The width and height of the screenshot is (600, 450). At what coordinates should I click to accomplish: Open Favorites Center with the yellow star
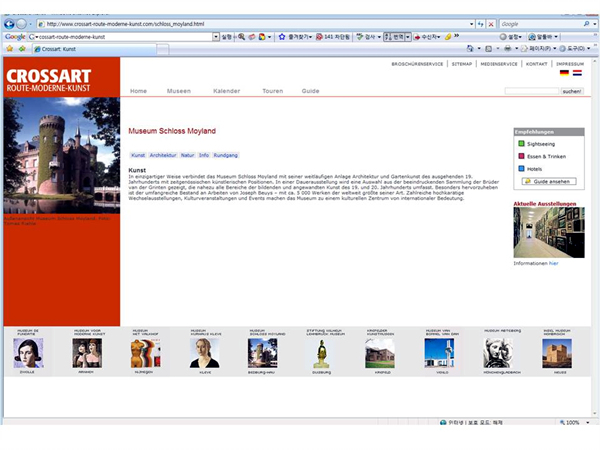[x=10, y=49]
